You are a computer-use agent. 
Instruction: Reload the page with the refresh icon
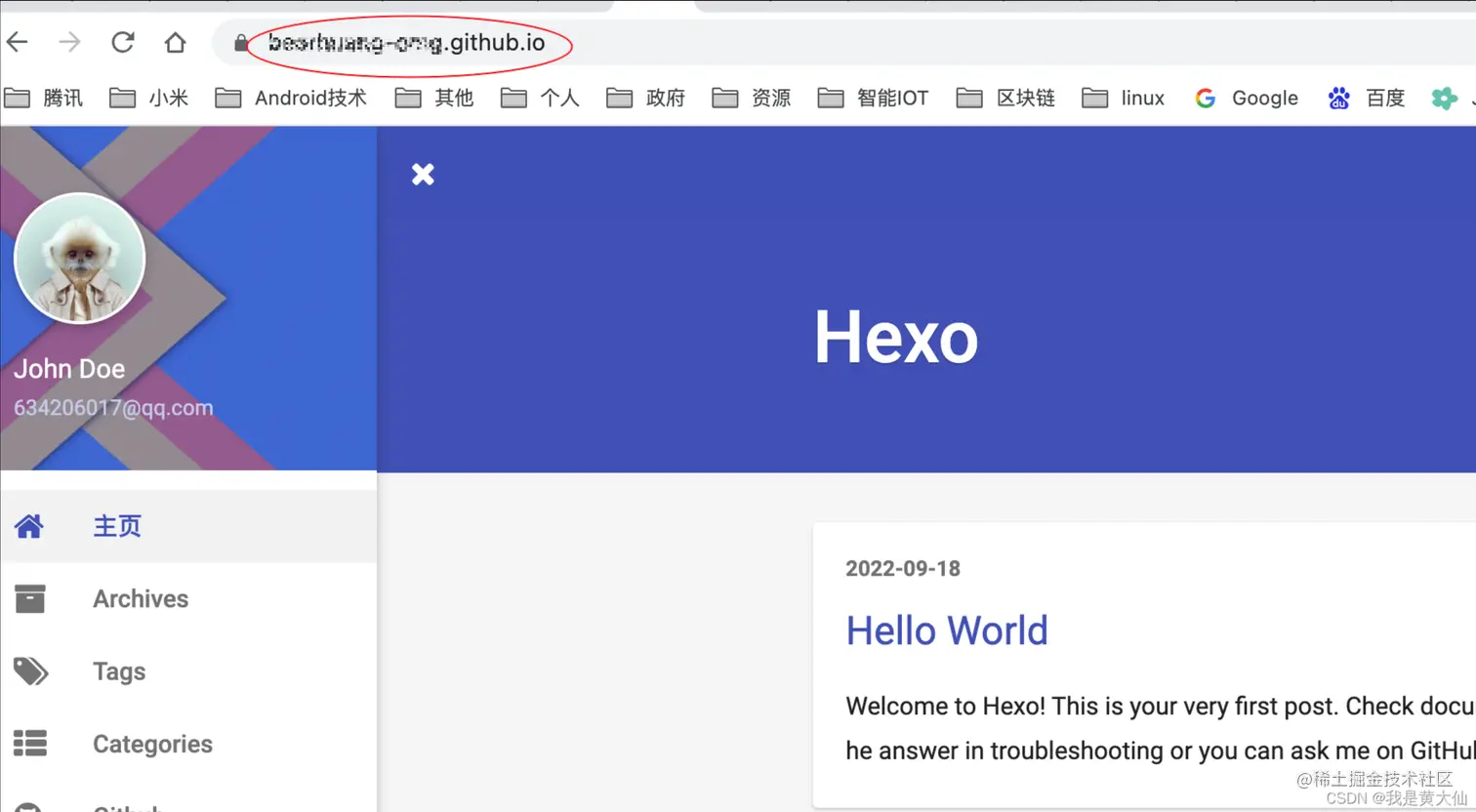123,42
